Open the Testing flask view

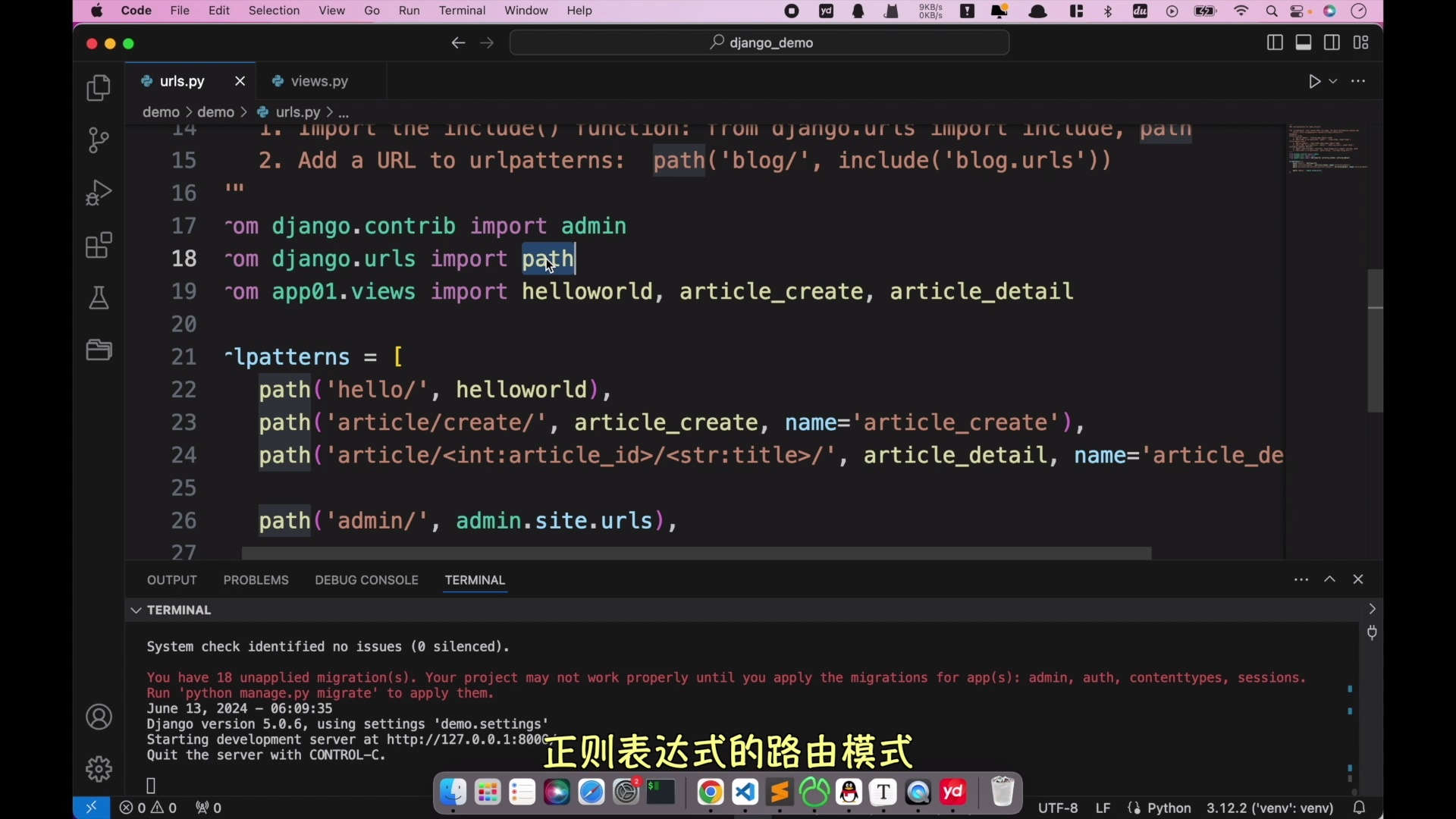click(x=99, y=297)
